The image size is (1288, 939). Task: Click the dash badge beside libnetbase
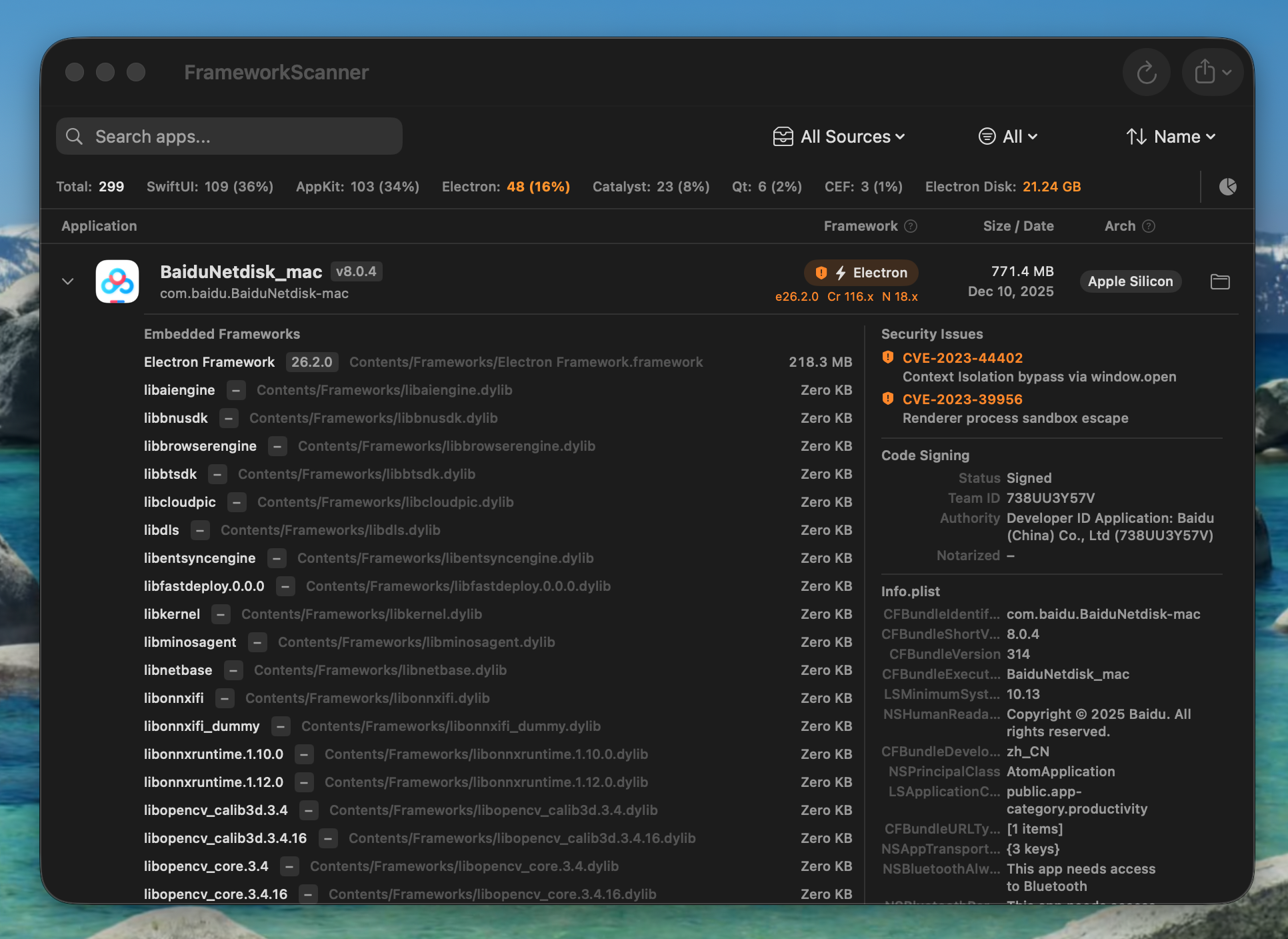(x=233, y=670)
